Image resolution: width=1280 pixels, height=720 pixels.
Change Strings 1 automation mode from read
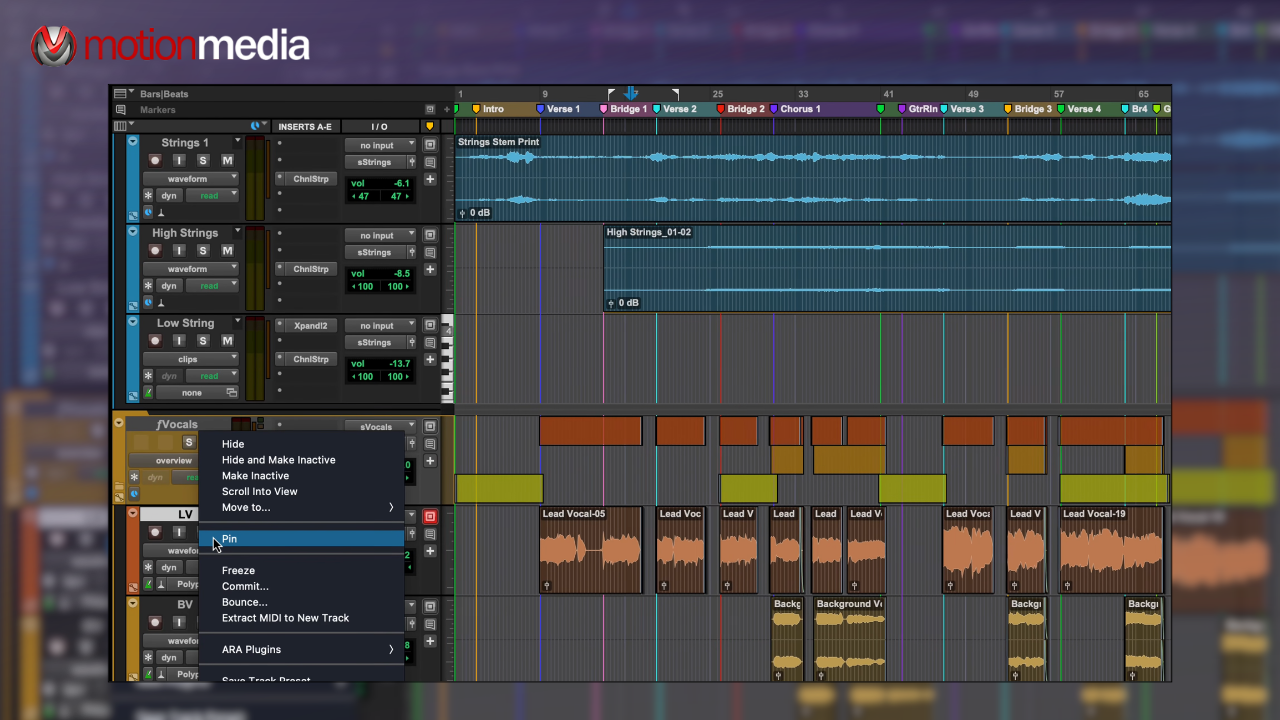(x=212, y=196)
